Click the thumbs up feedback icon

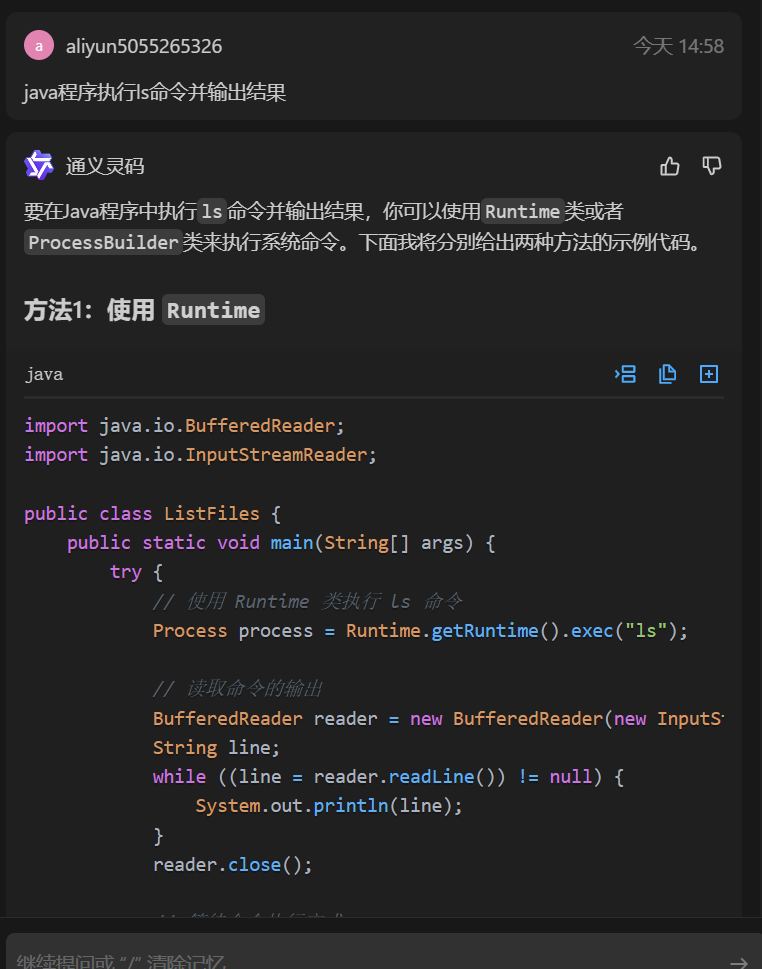669,166
